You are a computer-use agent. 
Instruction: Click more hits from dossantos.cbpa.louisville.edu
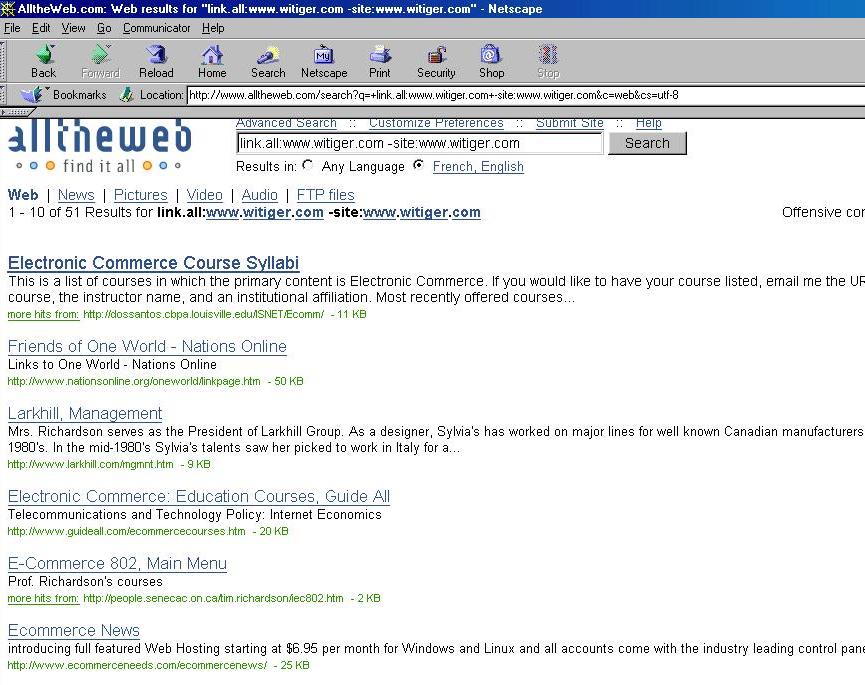click(44, 314)
